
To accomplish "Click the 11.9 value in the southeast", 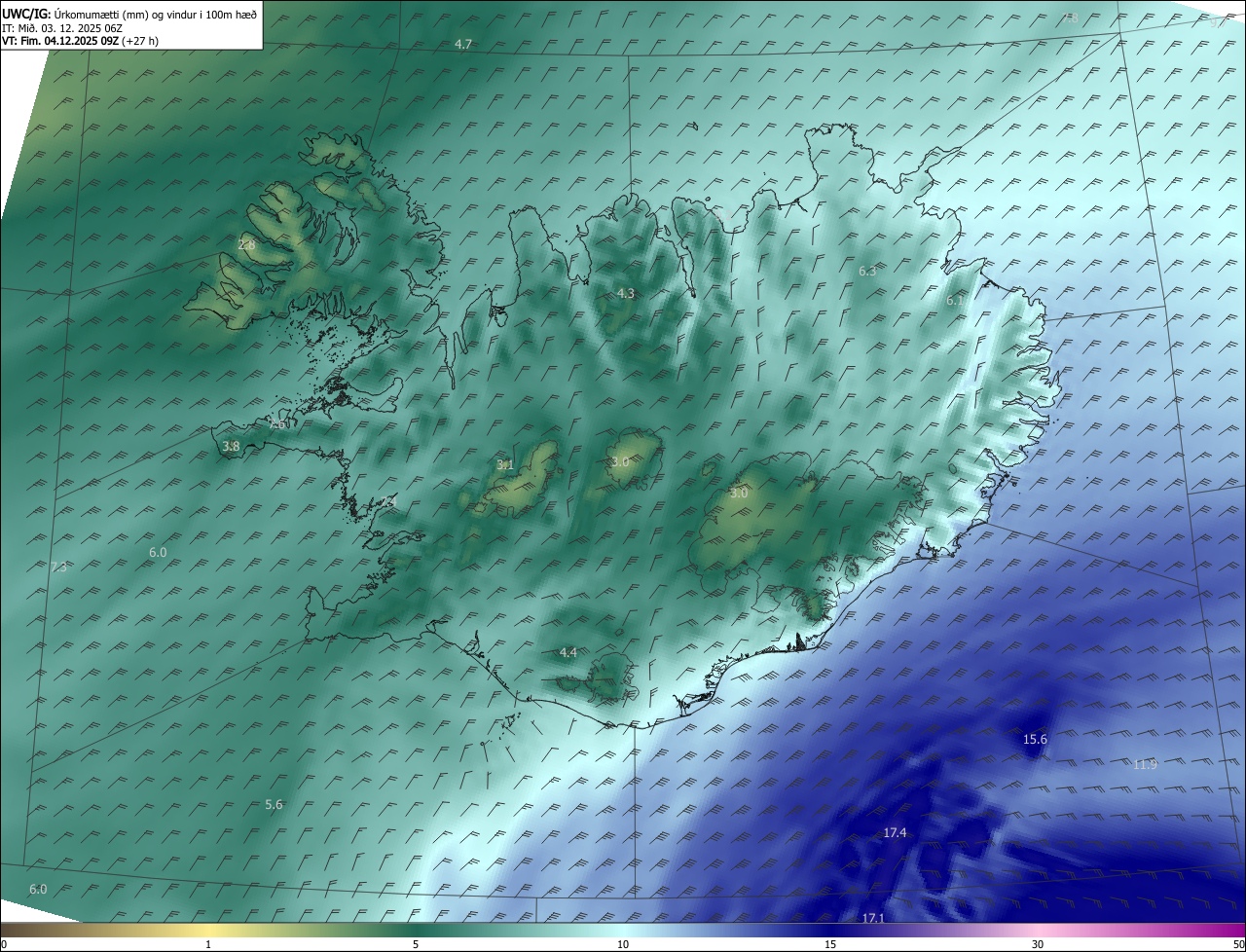I will pos(1145,764).
